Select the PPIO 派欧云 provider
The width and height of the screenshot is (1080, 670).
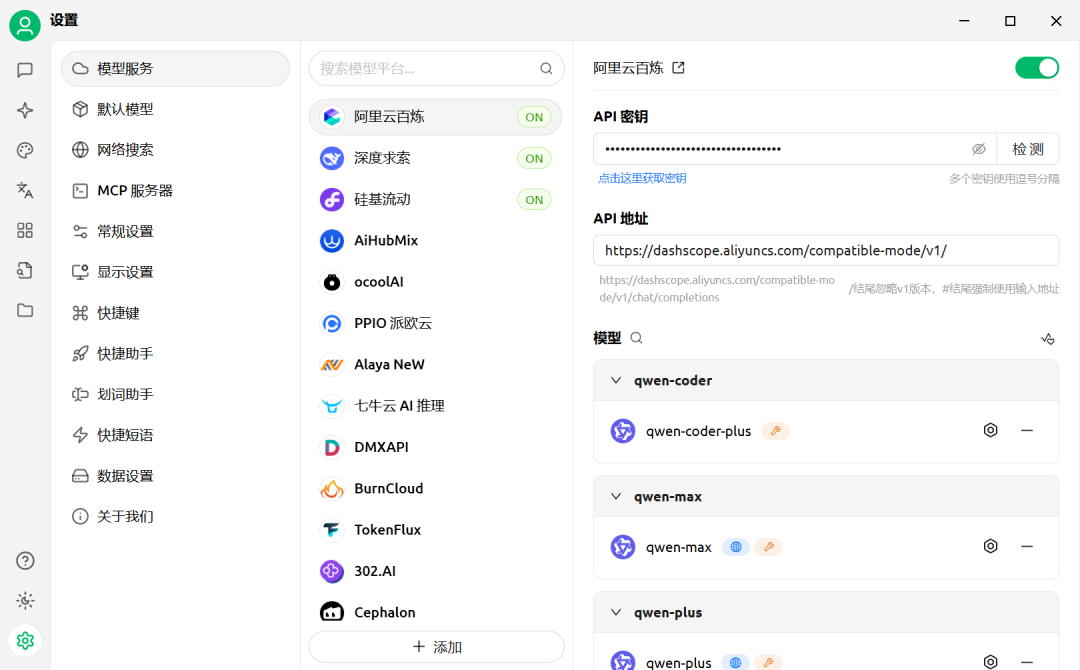click(435, 323)
